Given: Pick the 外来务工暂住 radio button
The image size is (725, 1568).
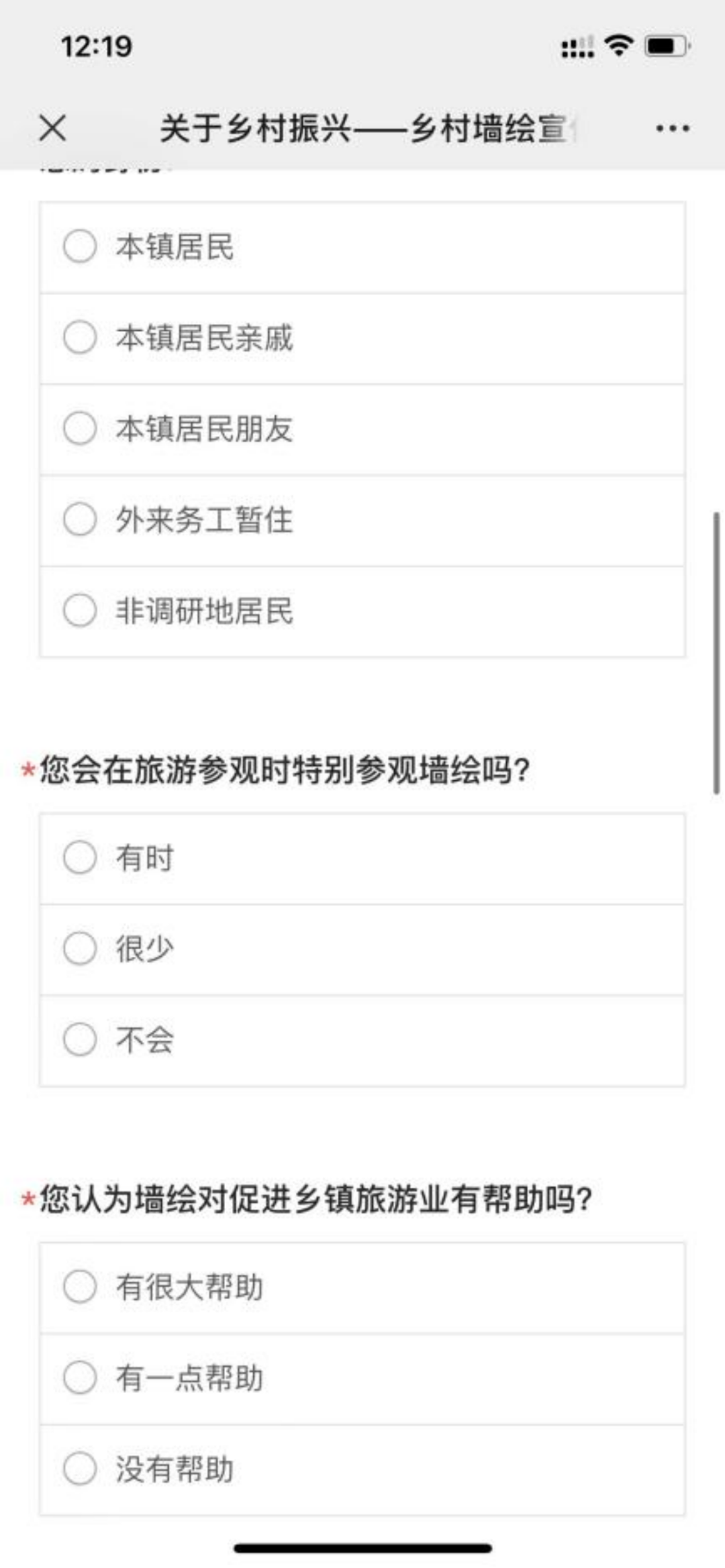Looking at the screenshot, I should click(80, 519).
